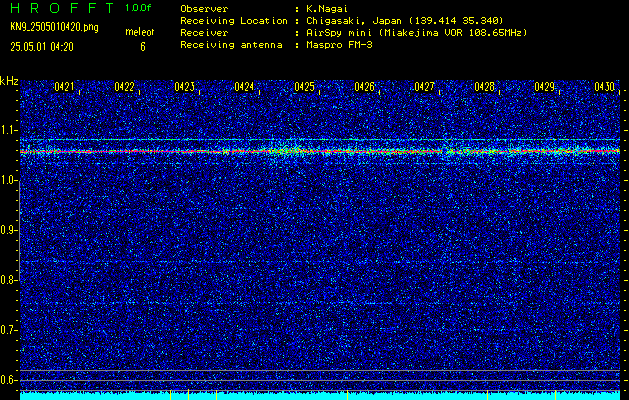Screen dimensions: 629x400
Task: Click the yellow bottom marker beneath 0428
Action: (487, 395)
